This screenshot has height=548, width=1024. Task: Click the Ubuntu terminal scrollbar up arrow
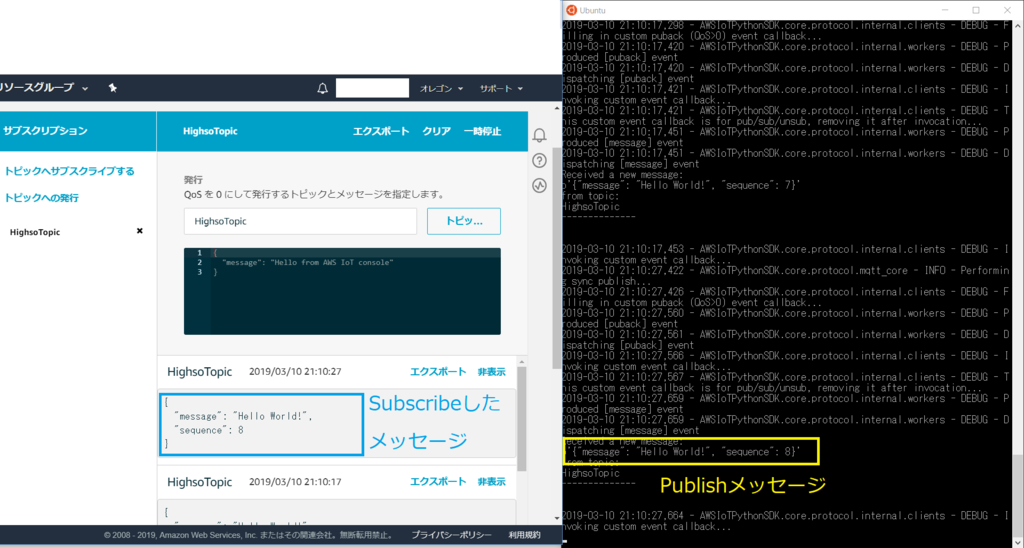1018,25
